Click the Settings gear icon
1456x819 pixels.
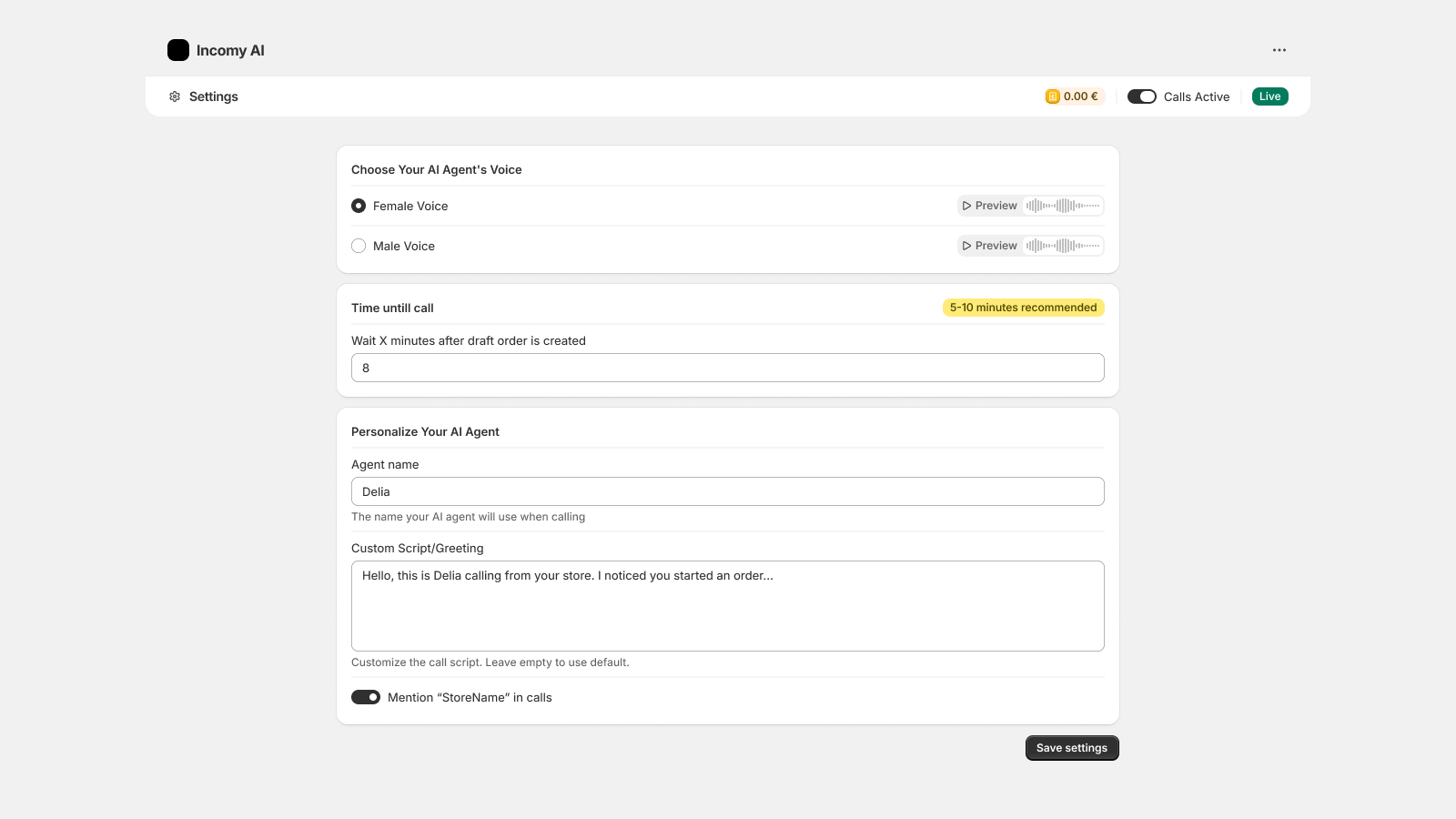(175, 96)
